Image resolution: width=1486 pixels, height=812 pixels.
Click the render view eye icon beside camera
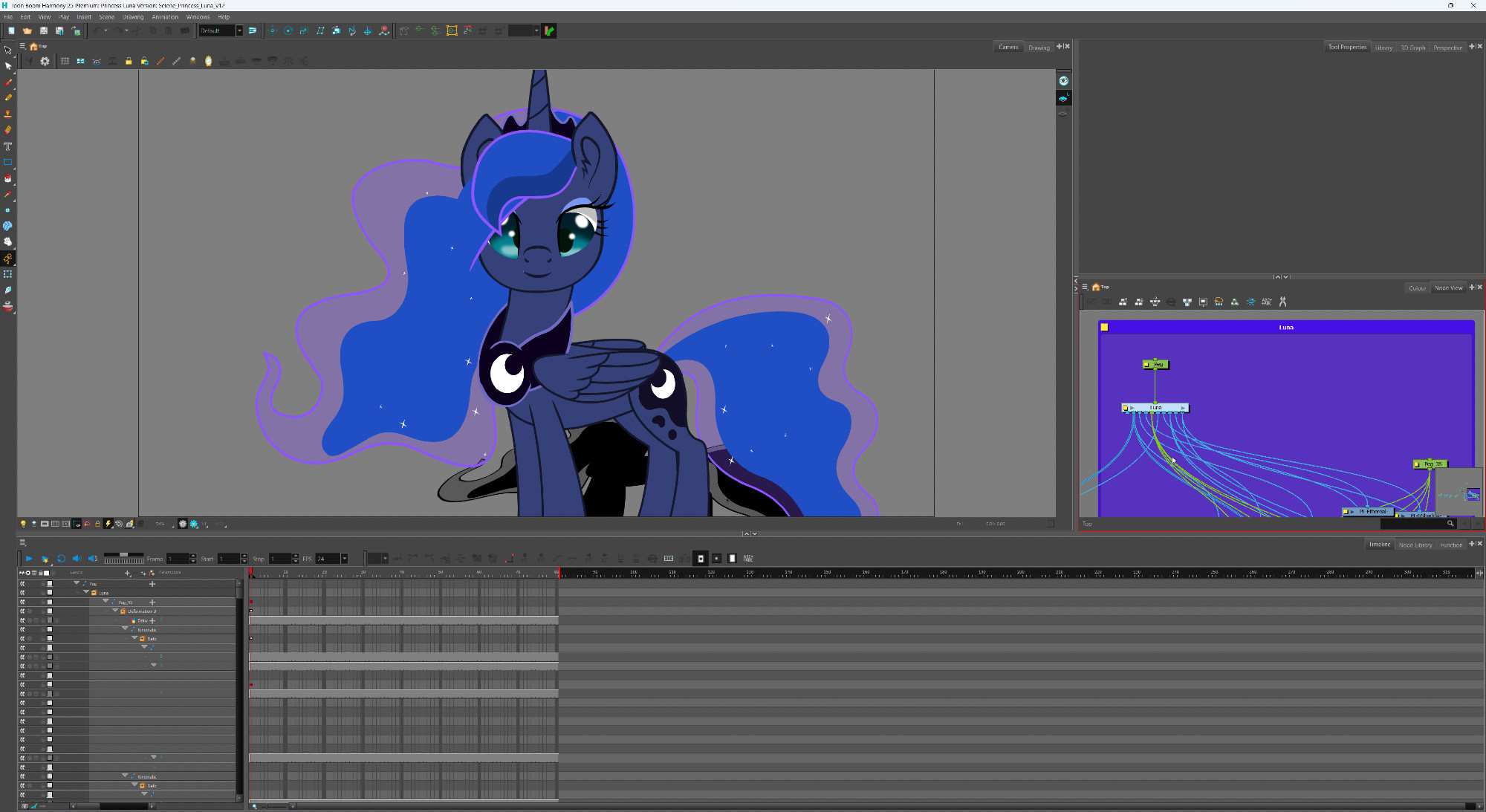click(1063, 81)
